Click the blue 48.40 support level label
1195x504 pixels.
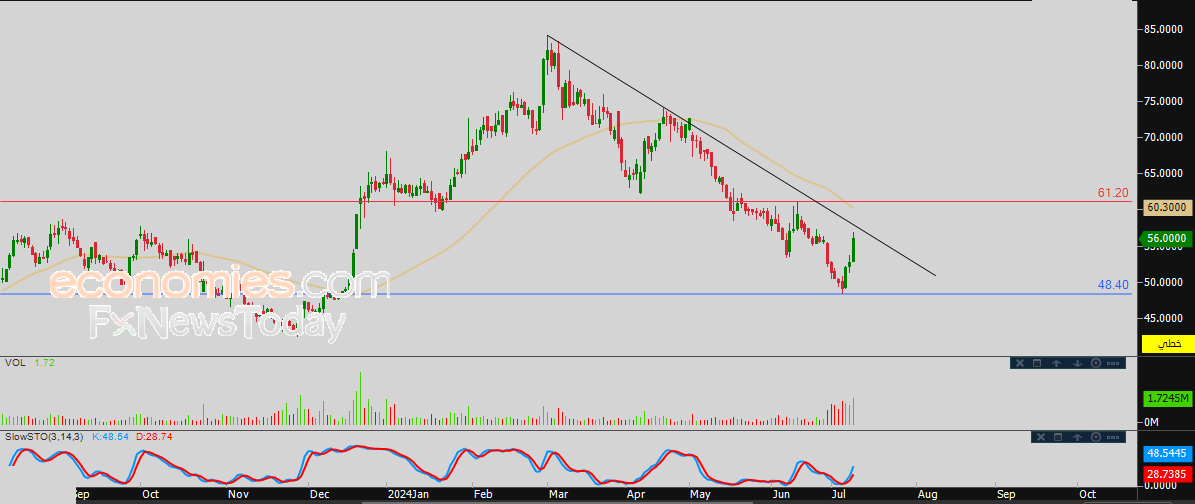pyautogui.click(x=1113, y=284)
